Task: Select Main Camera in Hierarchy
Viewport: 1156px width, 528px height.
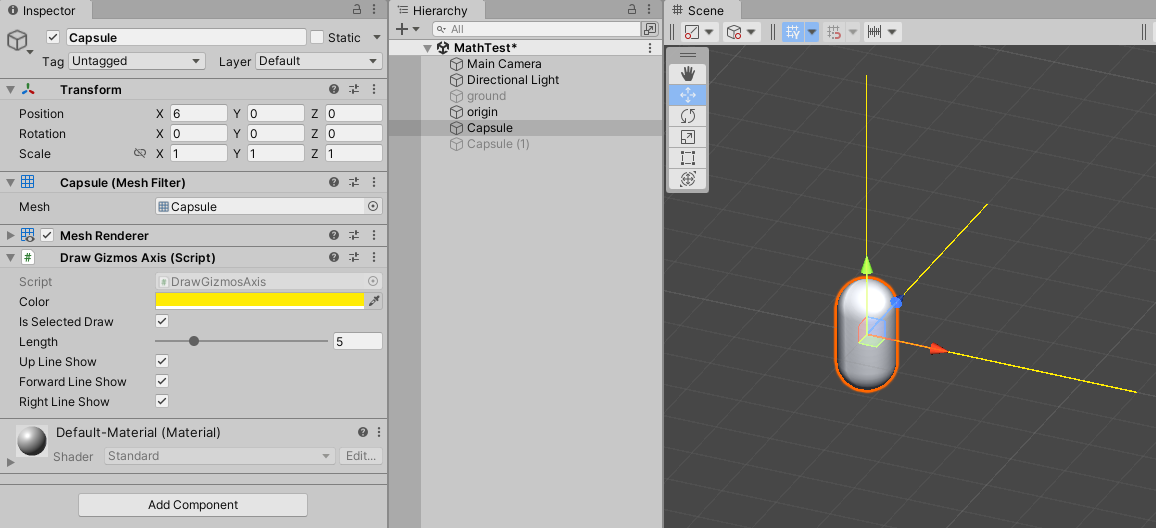Action: pyautogui.click(x=504, y=64)
